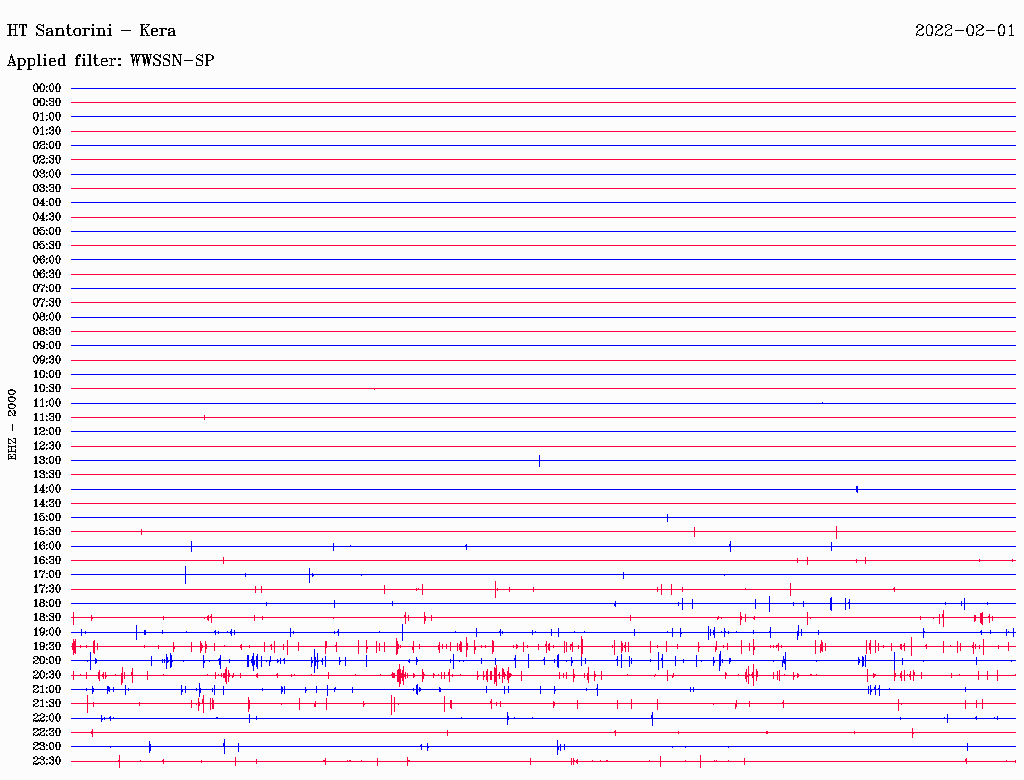Select the 13:00 time label
This screenshot has width=1024, height=780.
47,461
